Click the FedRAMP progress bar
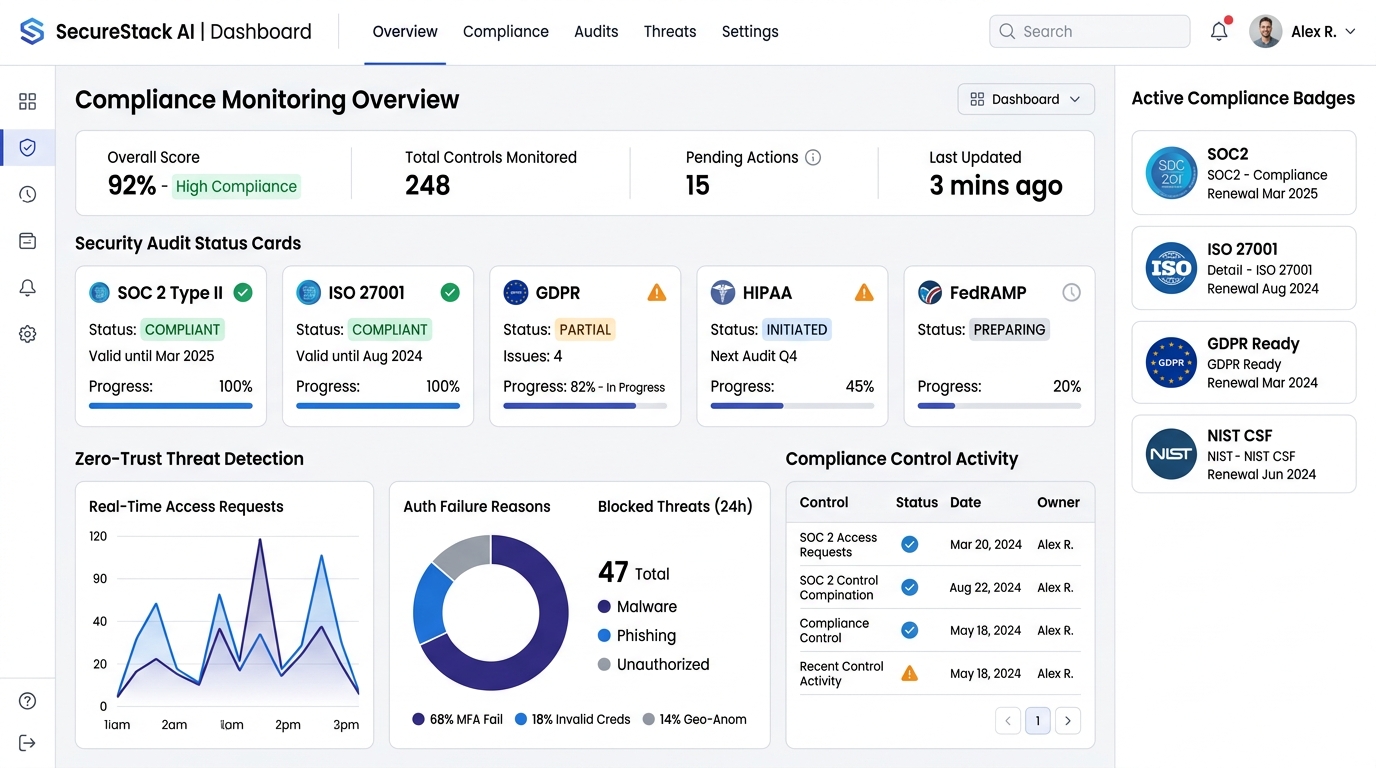This screenshot has width=1376, height=768. pyautogui.click(x=999, y=406)
